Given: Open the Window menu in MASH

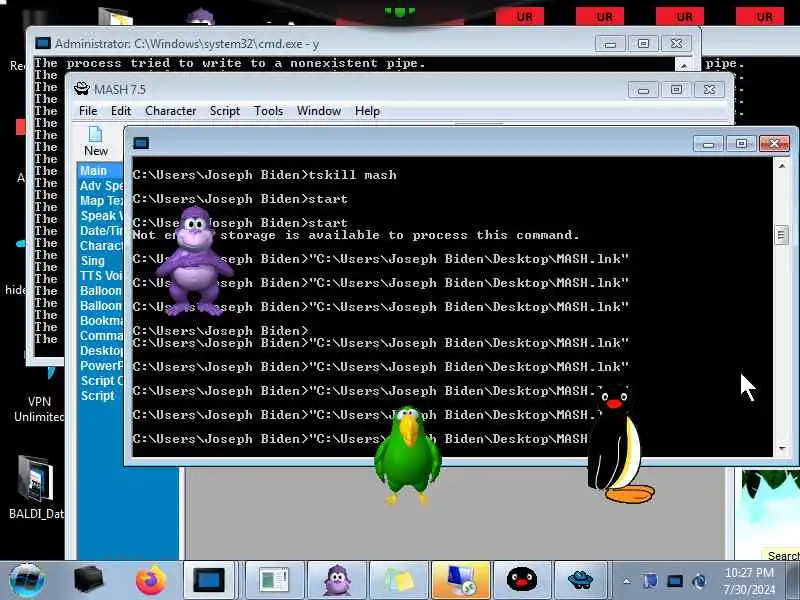Looking at the screenshot, I should (x=319, y=111).
